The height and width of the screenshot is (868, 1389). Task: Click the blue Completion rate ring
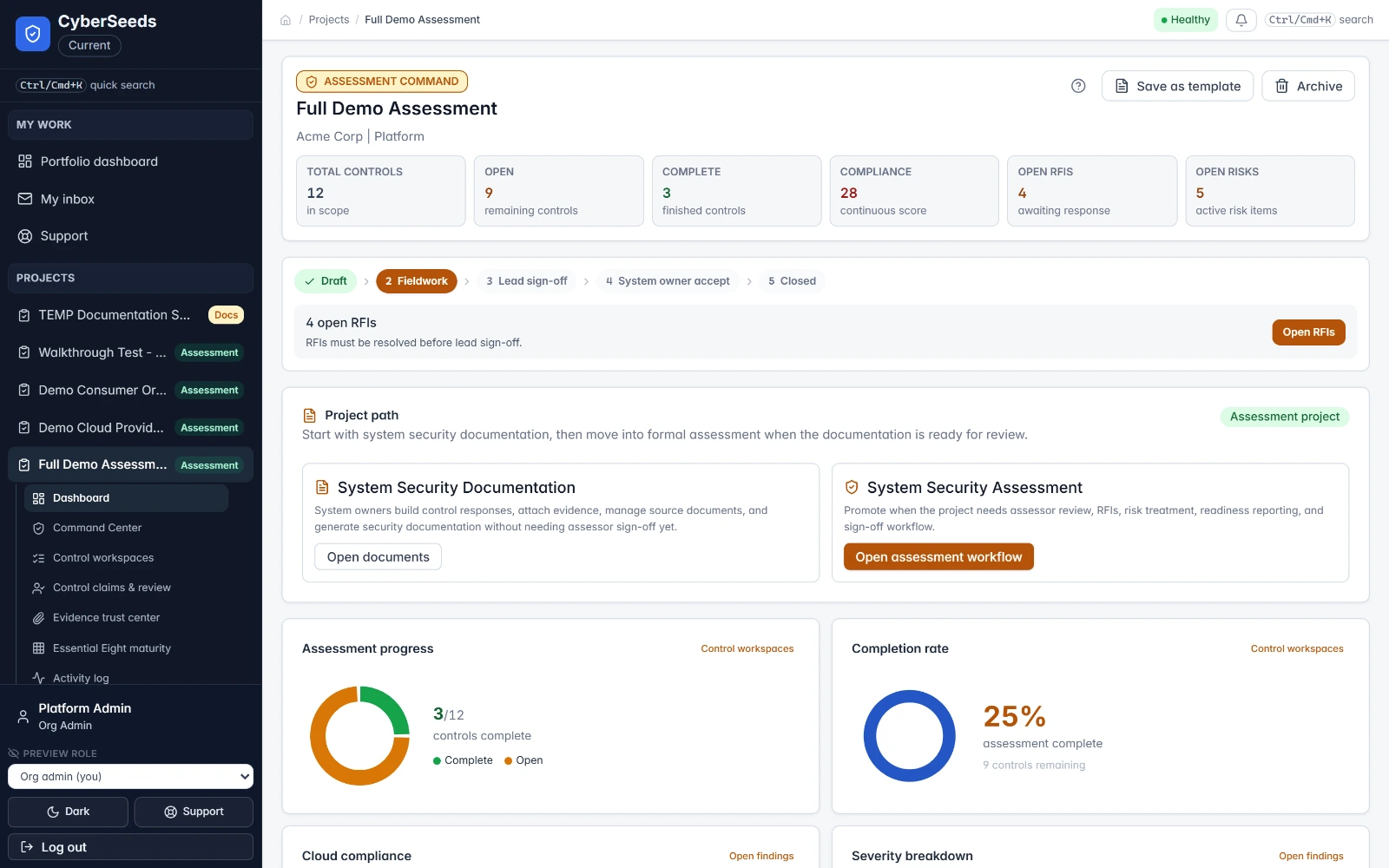(x=909, y=736)
